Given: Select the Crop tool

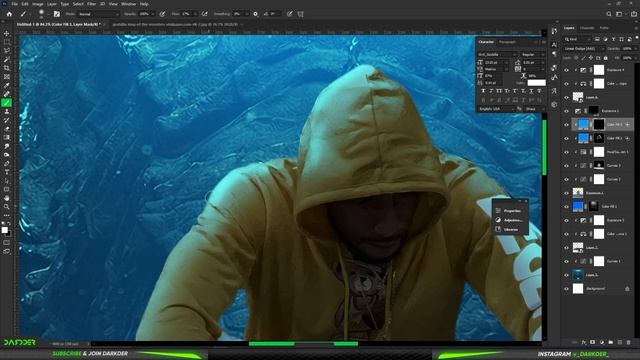Looking at the screenshot, I should [x=7, y=68].
